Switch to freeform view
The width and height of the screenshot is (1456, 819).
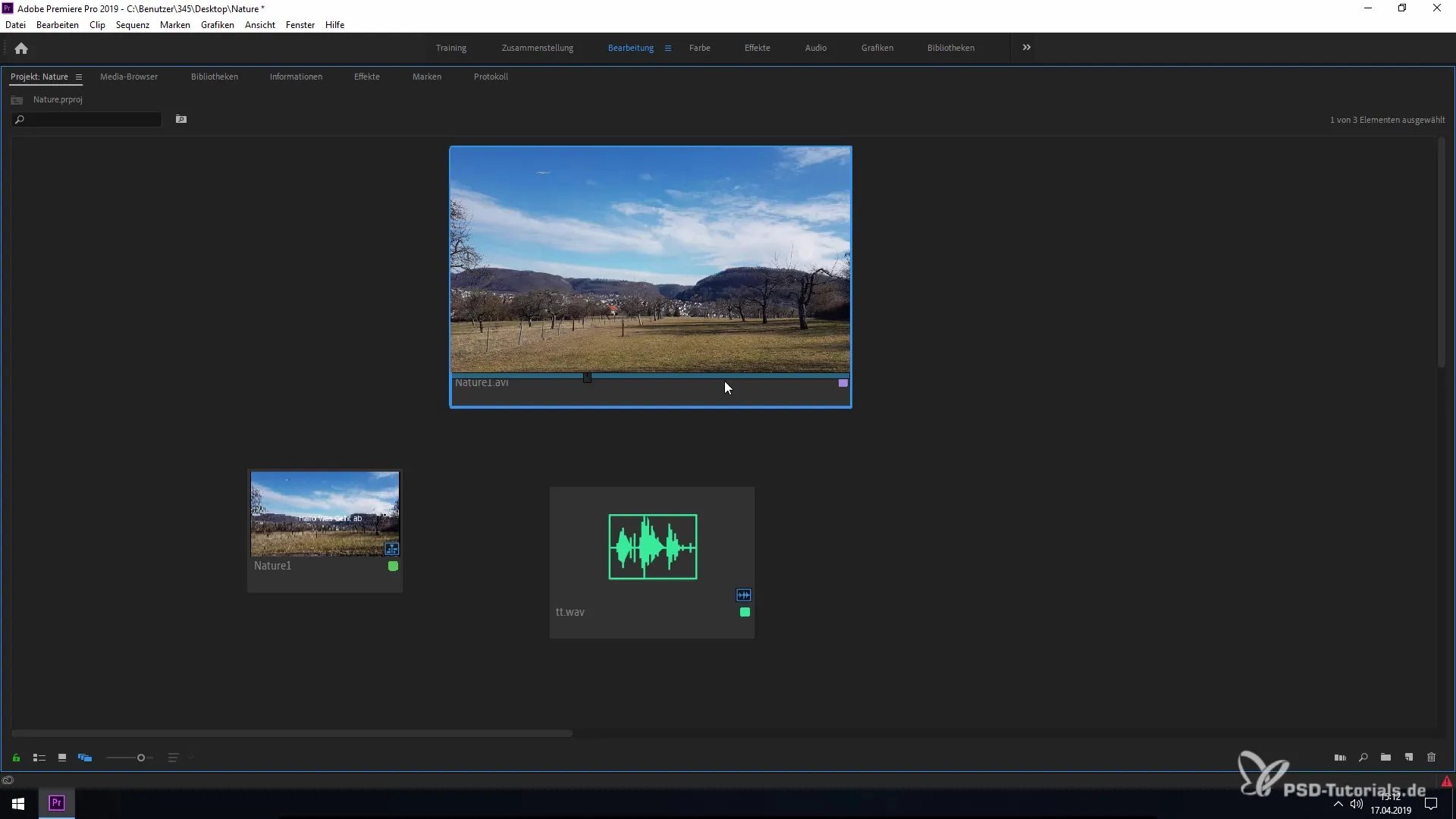[x=85, y=758]
